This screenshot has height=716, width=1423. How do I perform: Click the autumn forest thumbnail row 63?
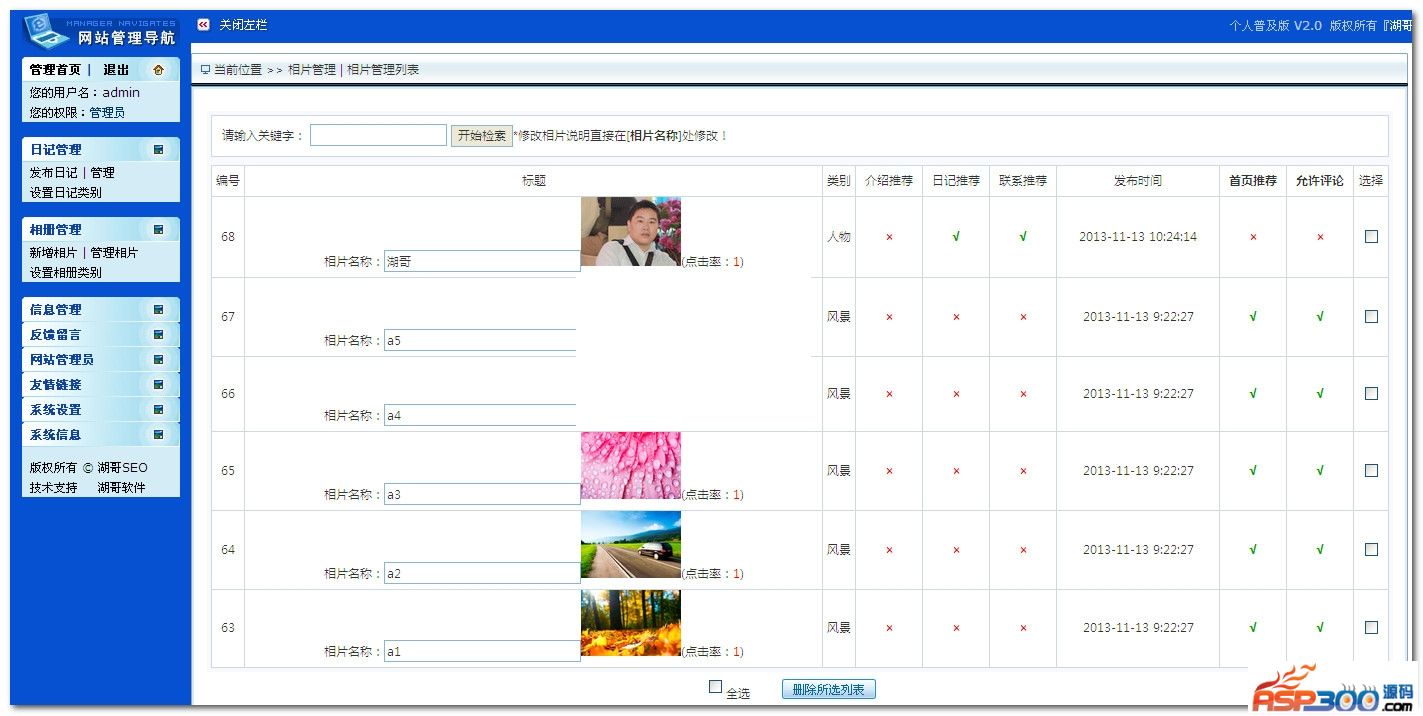[630, 623]
